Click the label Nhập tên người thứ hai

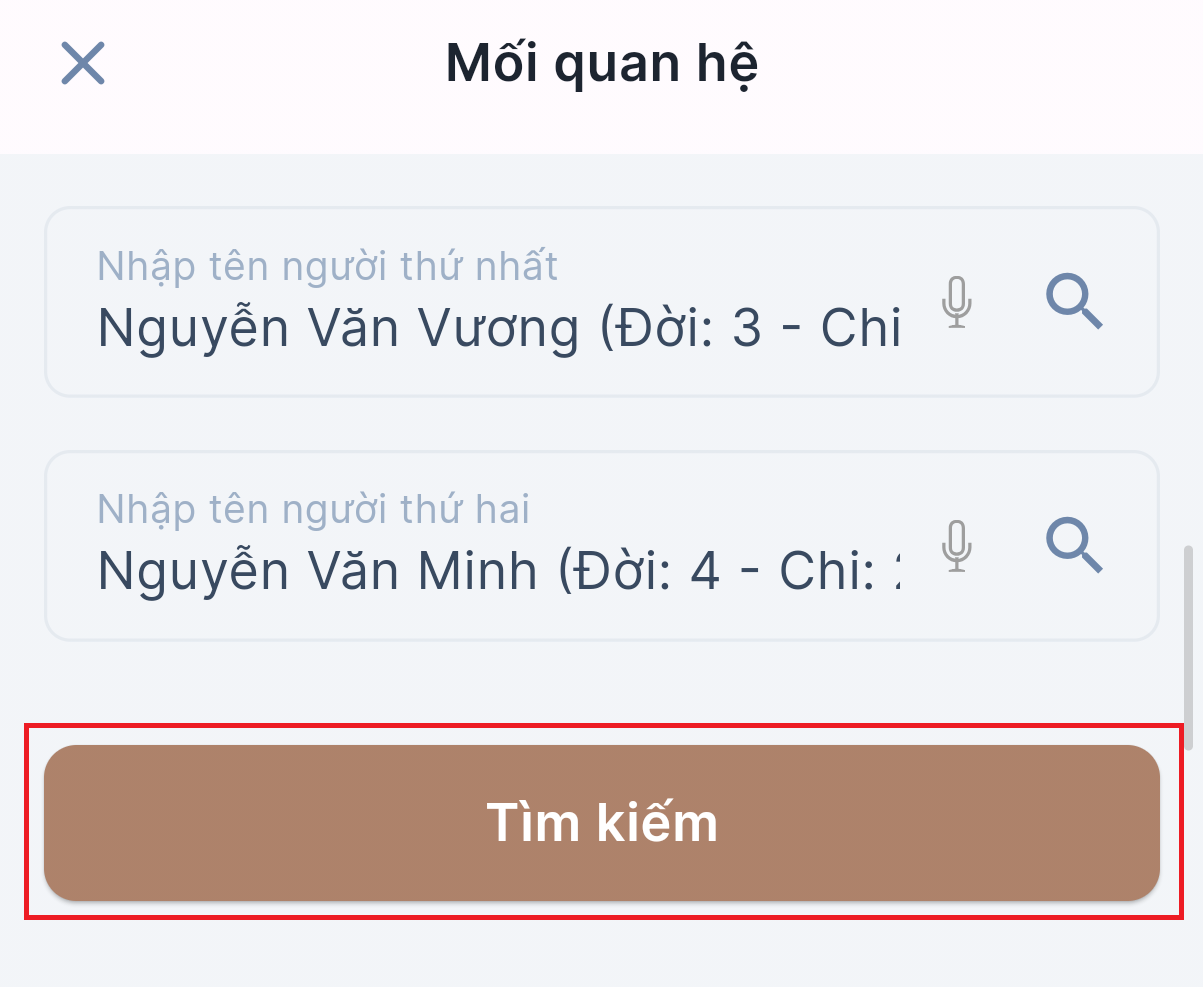(313, 510)
